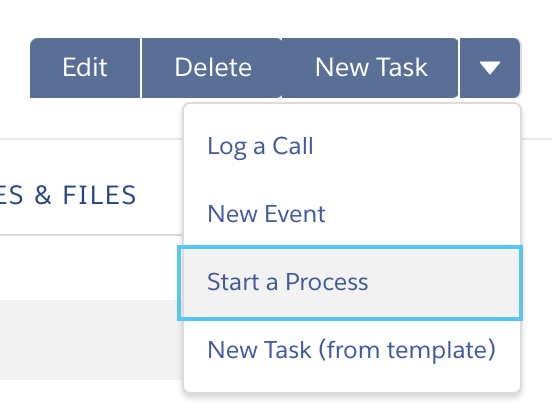Click the Delete button
Image resolution: width=552 pixels, height=412 pixels.
[212, 68]
